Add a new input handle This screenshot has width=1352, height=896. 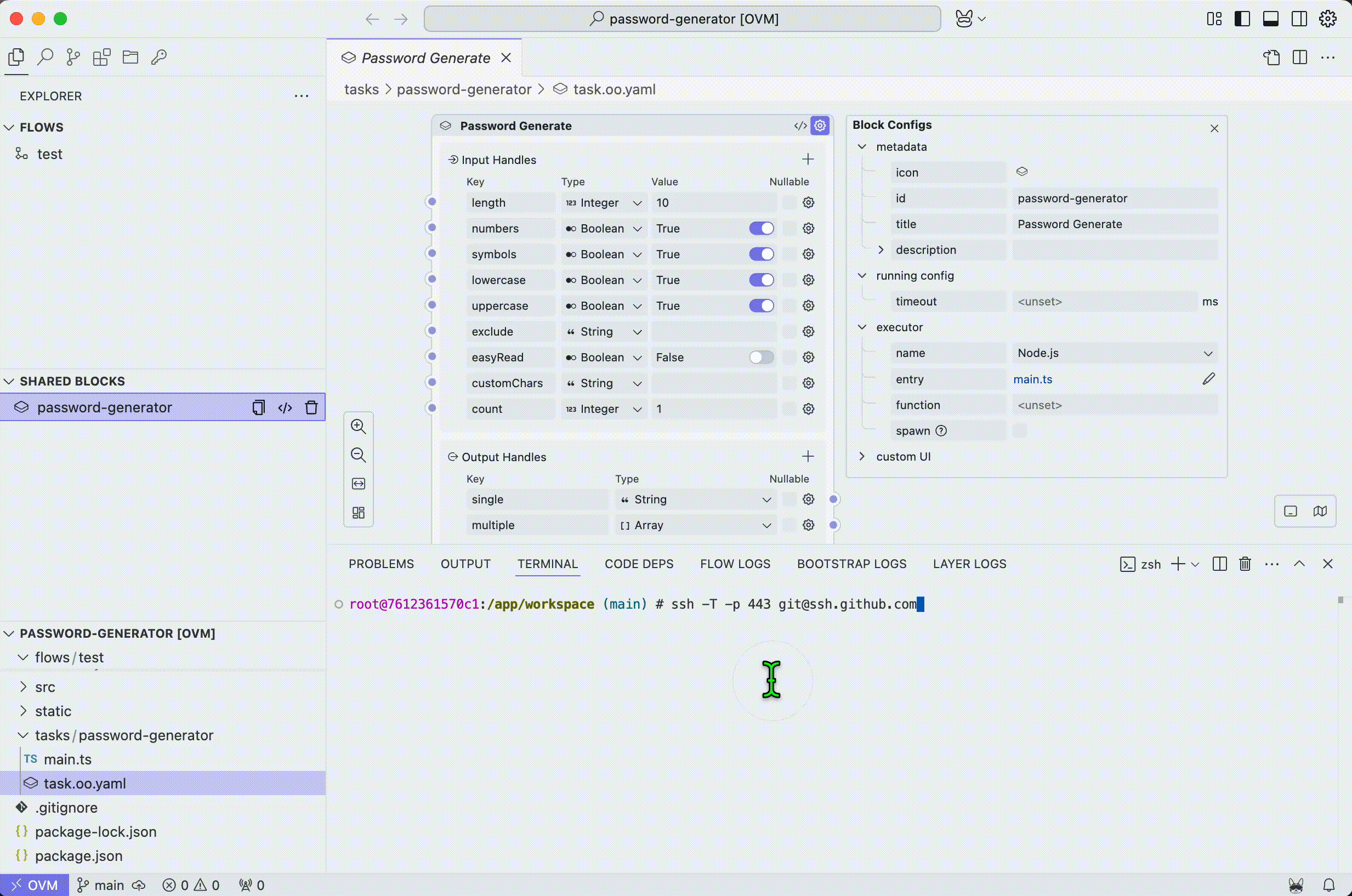808,160
